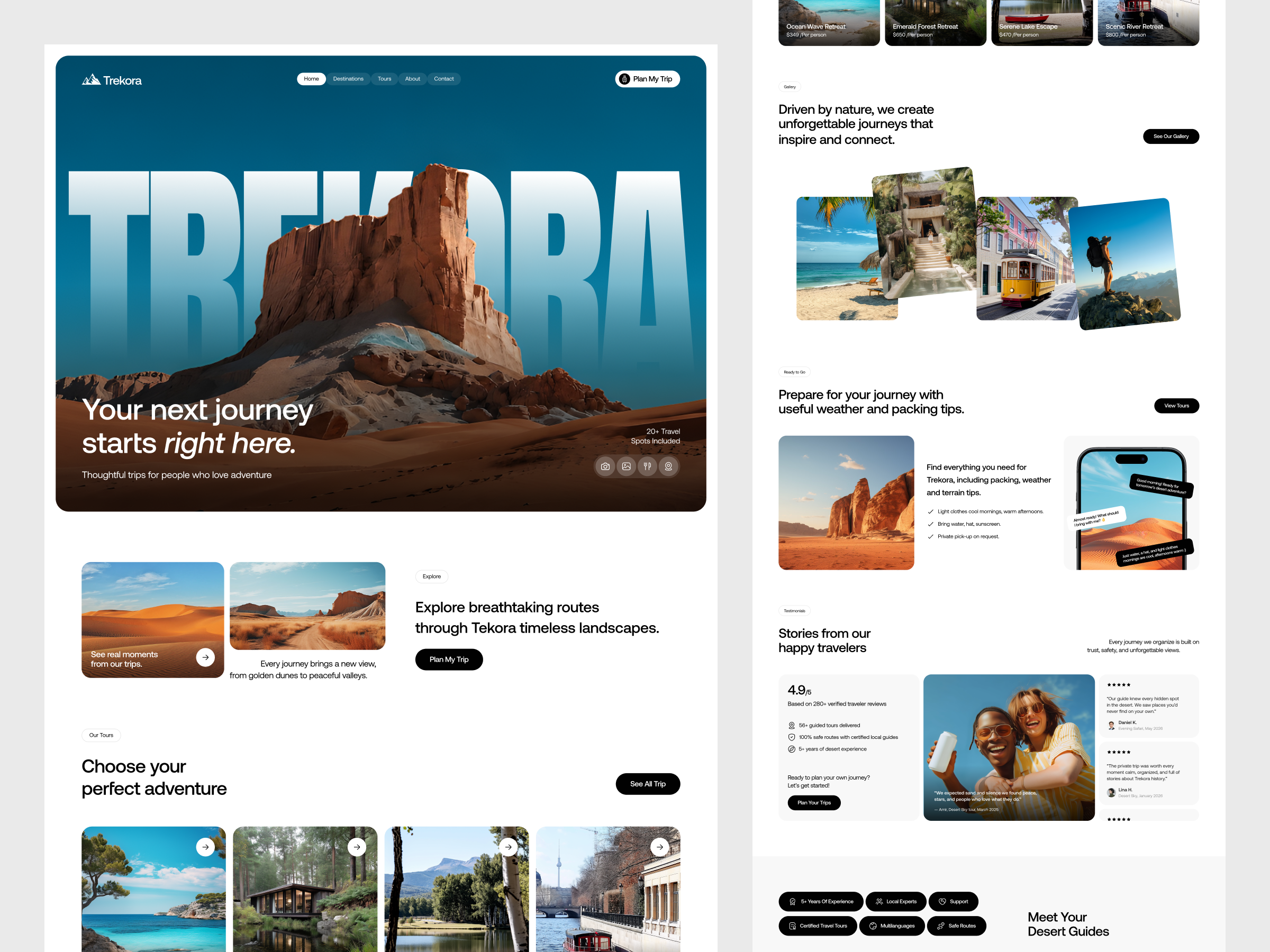Screen dimensions: 1270x952
Task: Click the Testimonials tag label
Action: point(794,611)
